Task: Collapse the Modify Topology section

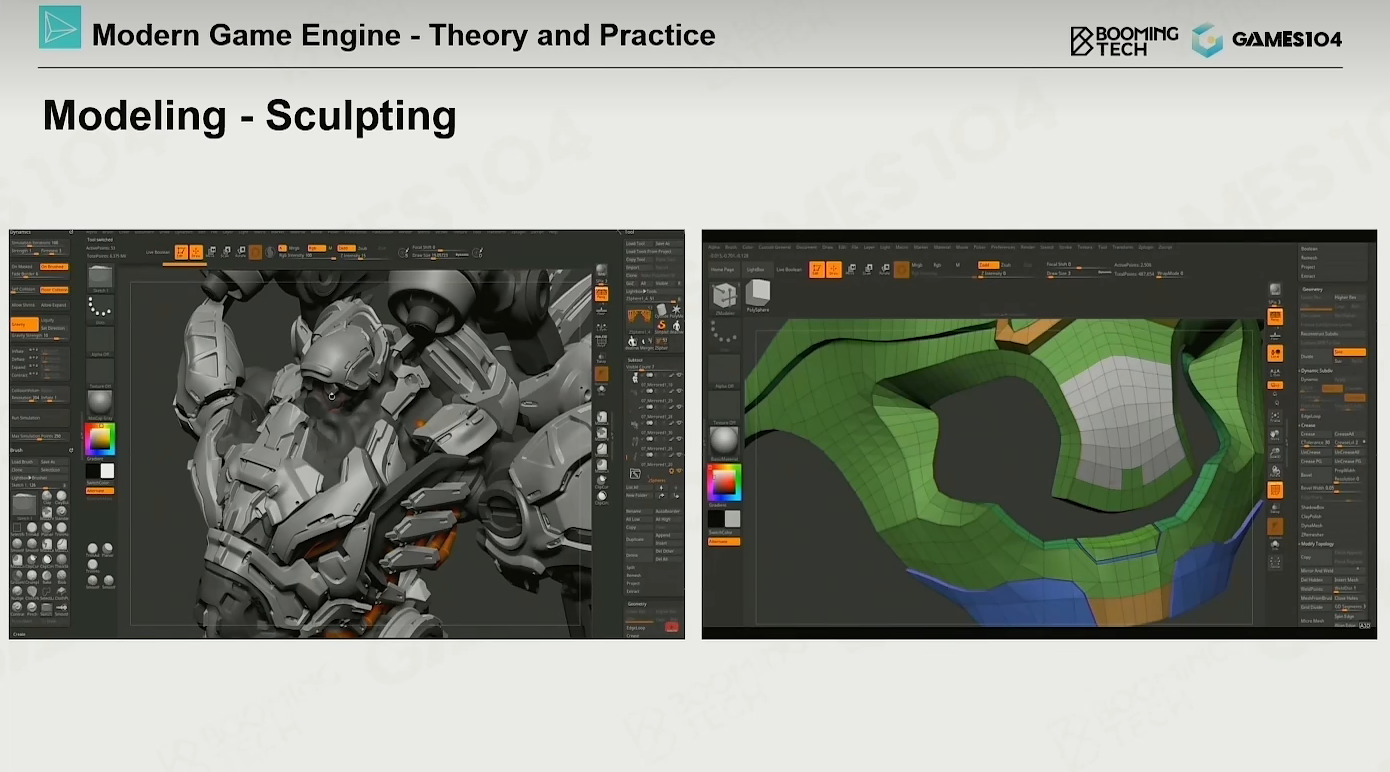Action: click(1317, 544)
